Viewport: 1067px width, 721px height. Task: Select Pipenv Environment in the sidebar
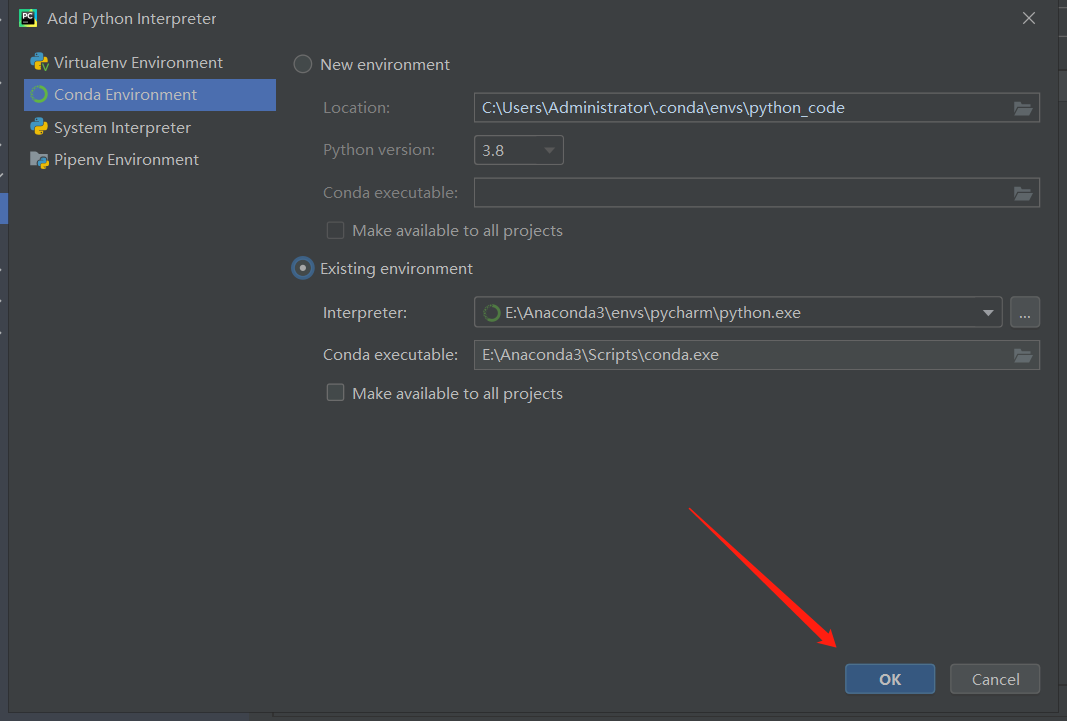click(x=150, y=159)
